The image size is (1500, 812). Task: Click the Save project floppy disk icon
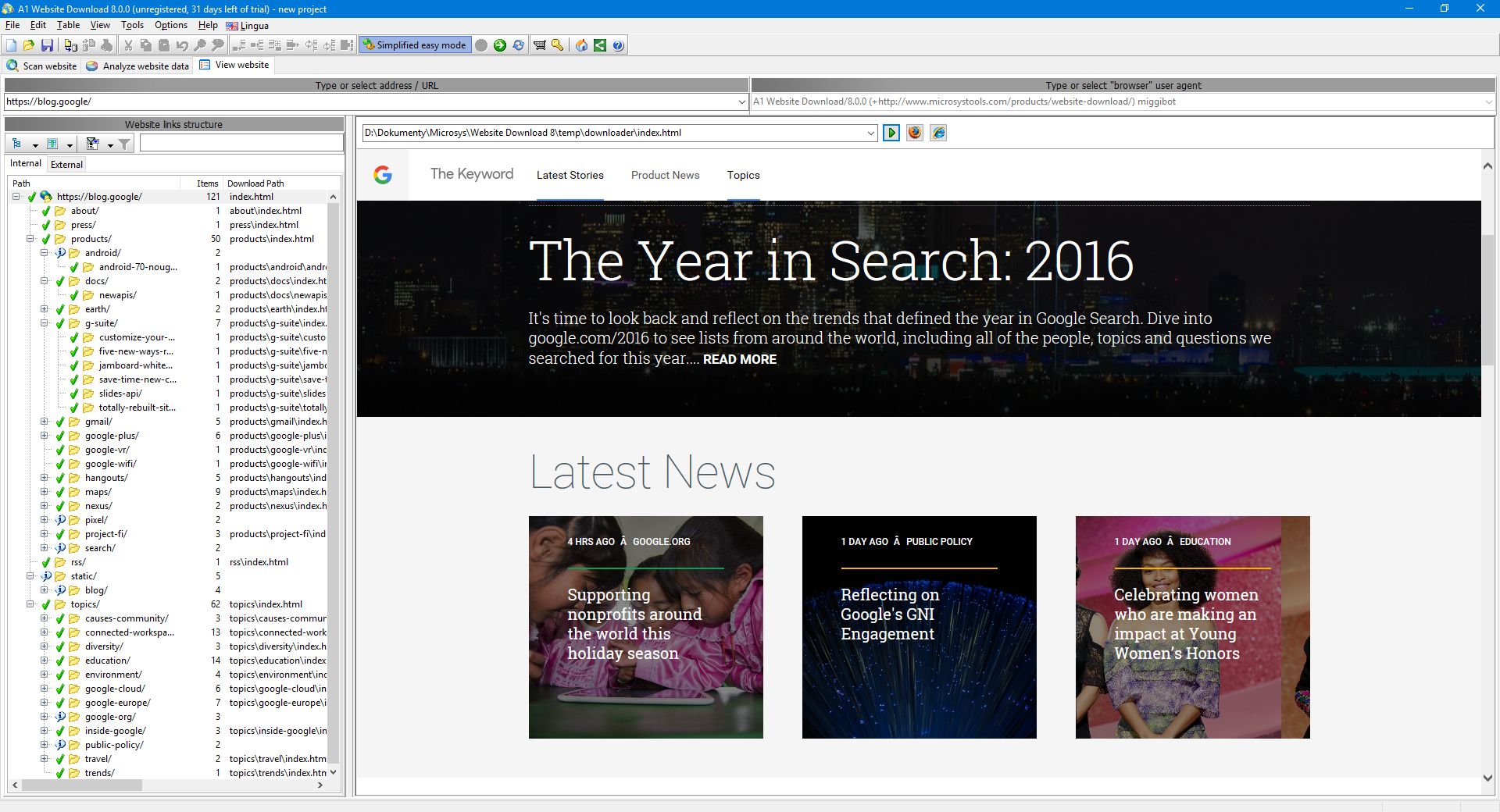(47, 45)
